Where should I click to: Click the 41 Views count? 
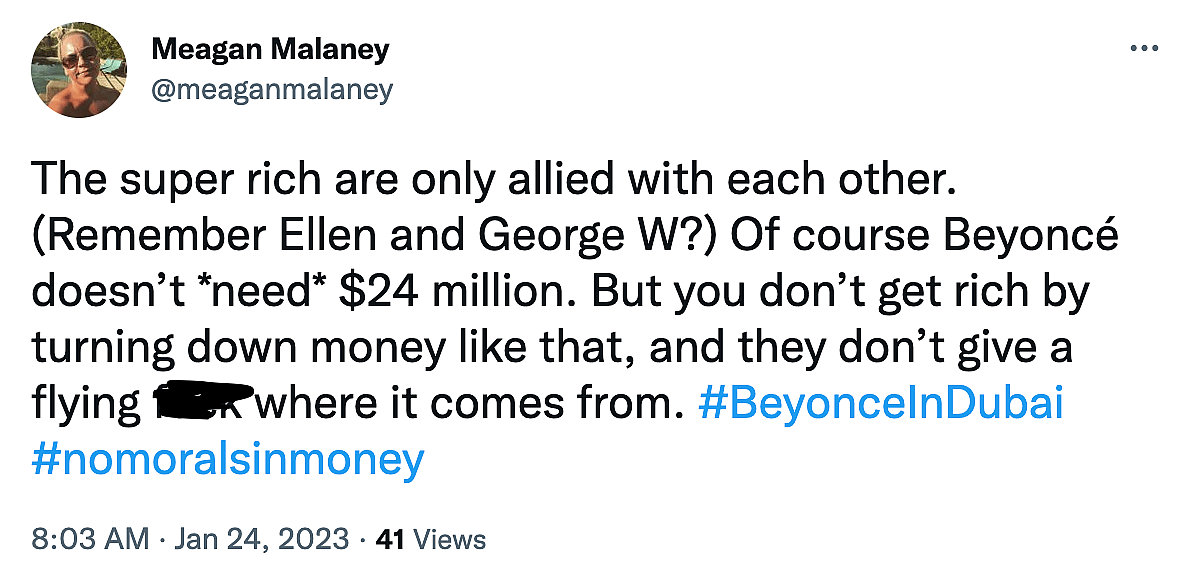coord(430,541)
